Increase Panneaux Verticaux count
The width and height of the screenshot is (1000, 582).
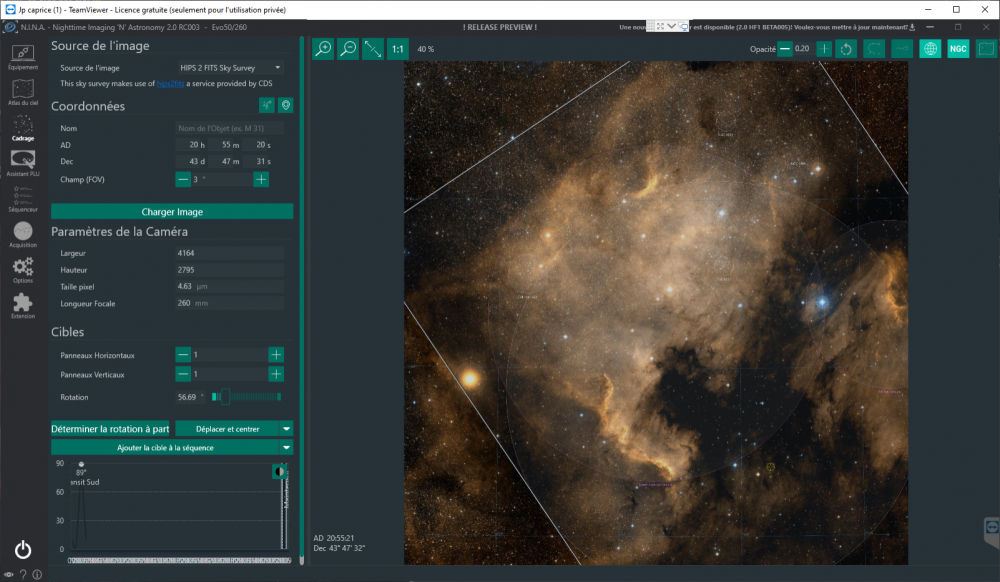276,374
